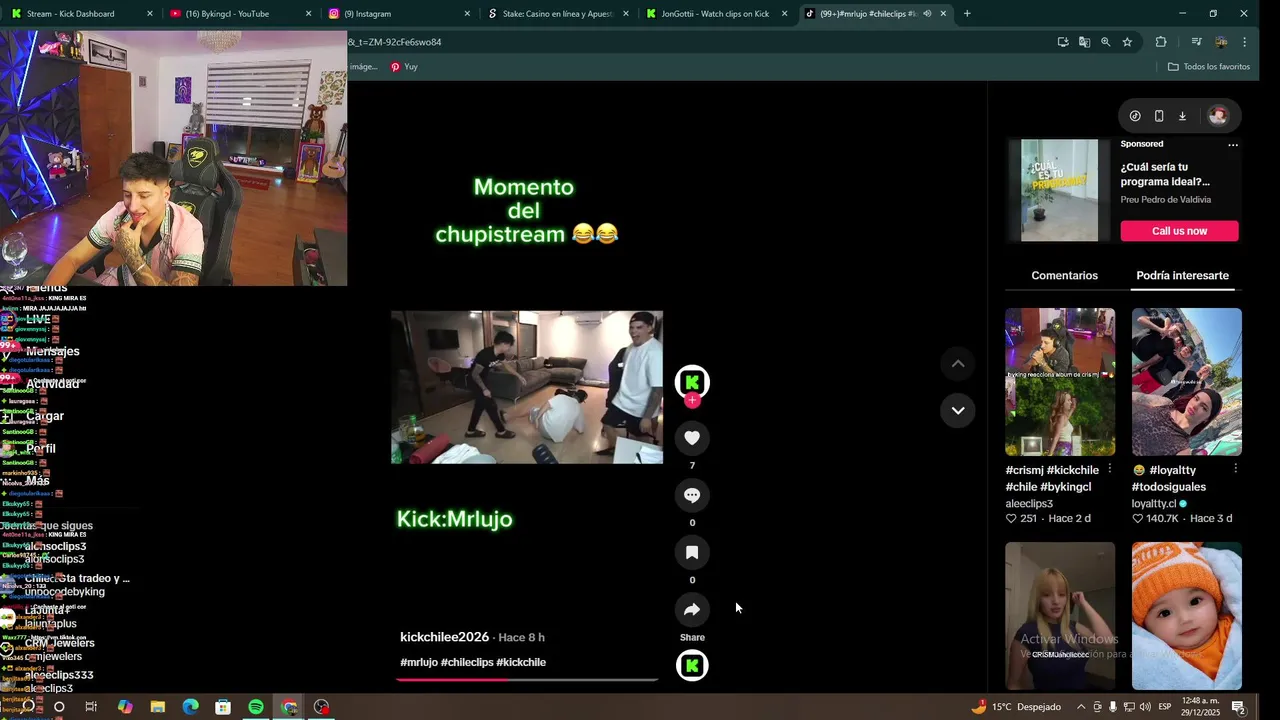
Task: Click the address bar URL field
Action: [696, 42]
